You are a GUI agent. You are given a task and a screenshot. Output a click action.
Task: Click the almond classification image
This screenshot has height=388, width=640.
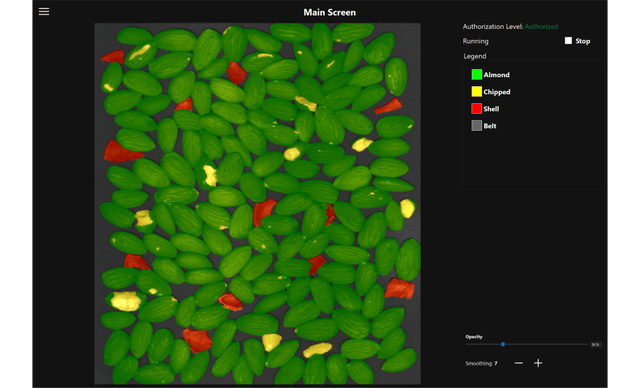258,204
